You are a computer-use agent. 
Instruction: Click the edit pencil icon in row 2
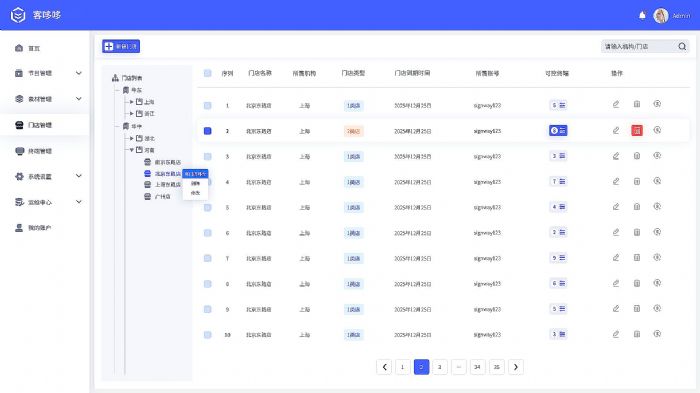pyautogui.click(x=616, y=130)
